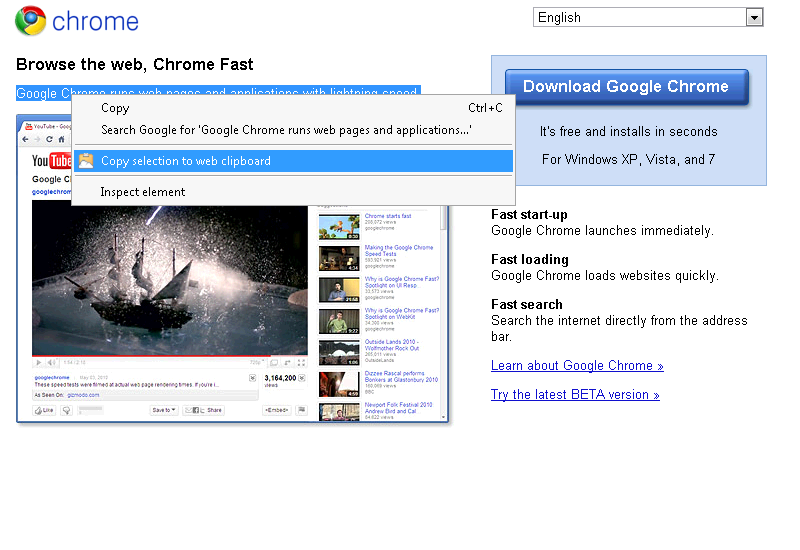Click the back arrow in the YouTube preview

click(x=26, y=139)
